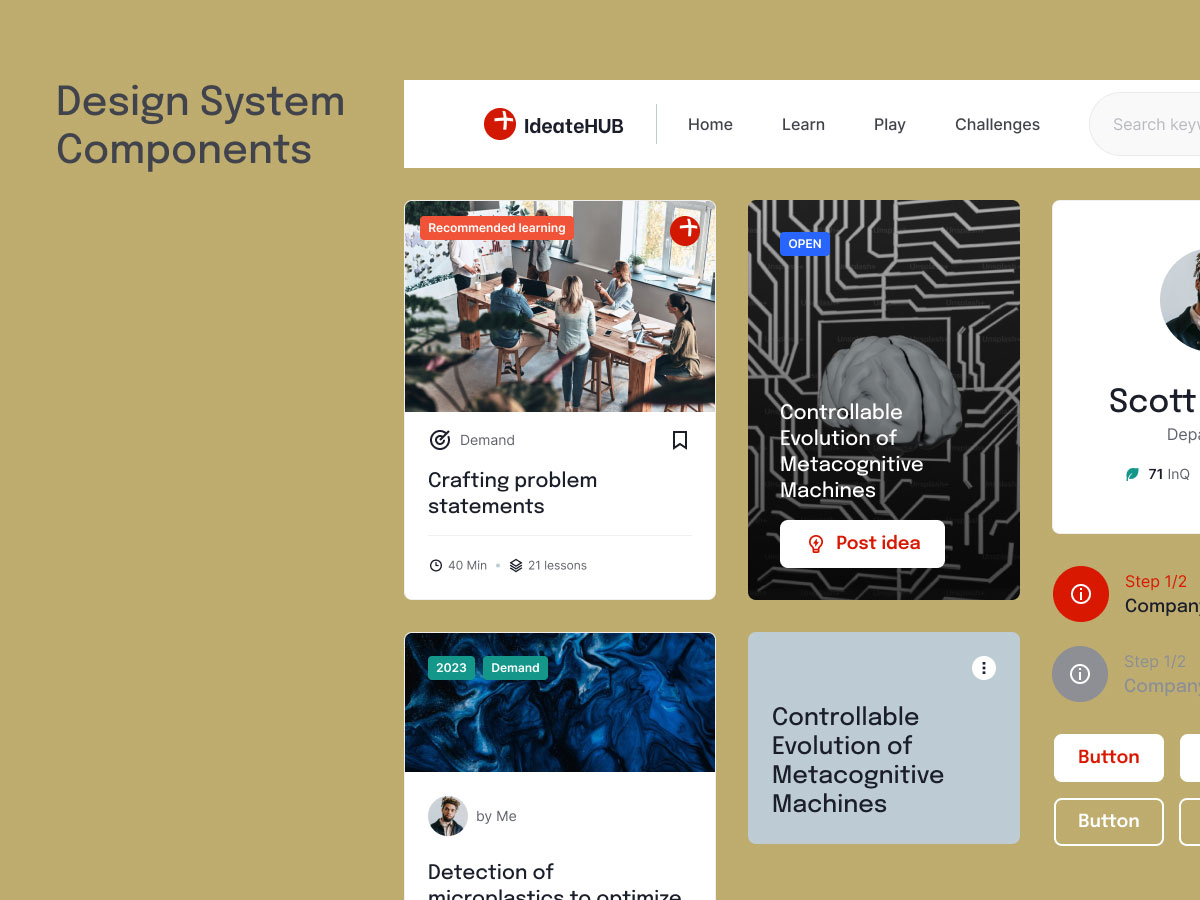Go to the Learn section

coord(803,125)
